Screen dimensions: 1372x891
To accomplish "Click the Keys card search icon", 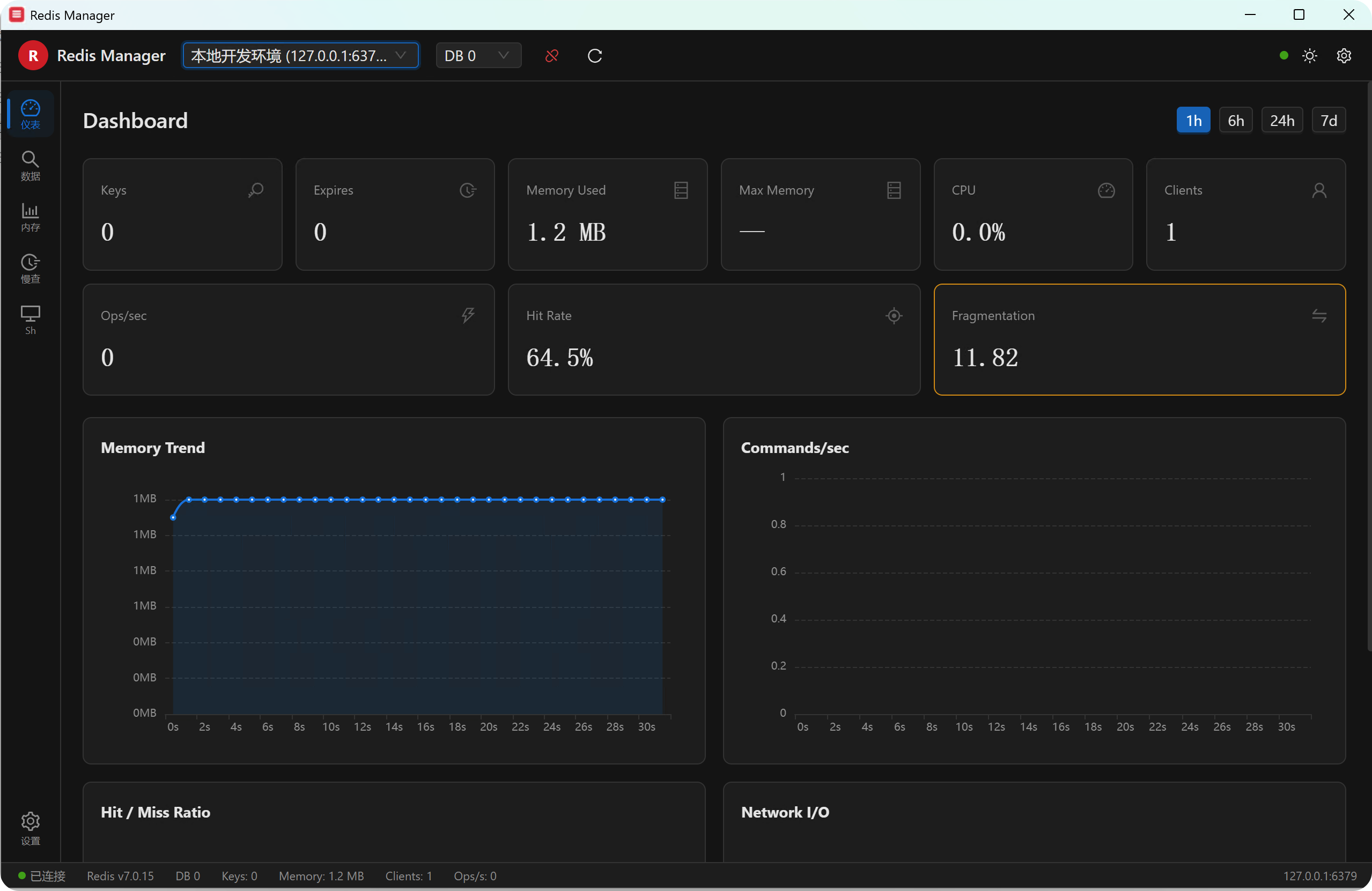I will point(256,190).
